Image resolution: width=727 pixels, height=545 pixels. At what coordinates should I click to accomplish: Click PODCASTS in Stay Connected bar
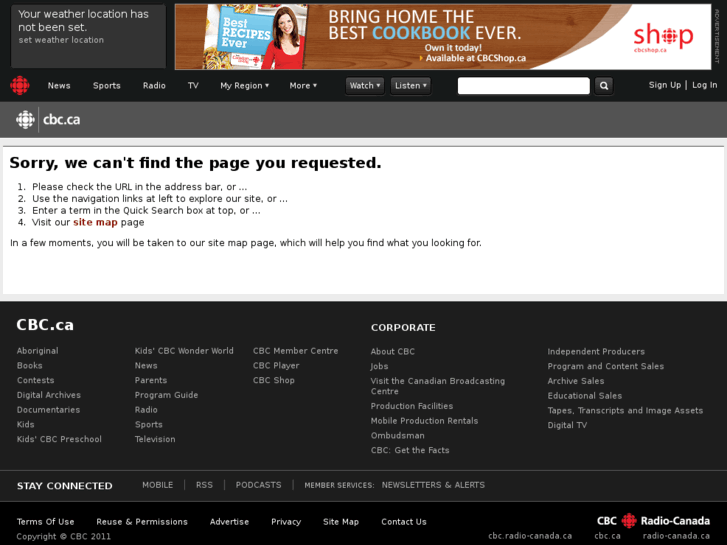coord(259,485)
